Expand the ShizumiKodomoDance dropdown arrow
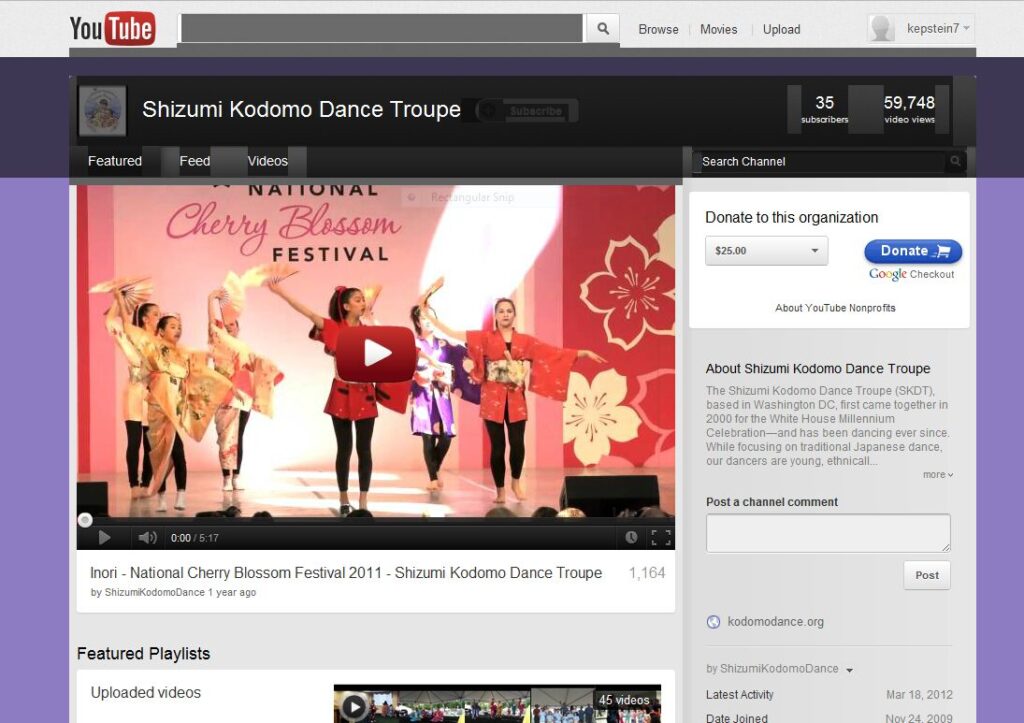 849,670
